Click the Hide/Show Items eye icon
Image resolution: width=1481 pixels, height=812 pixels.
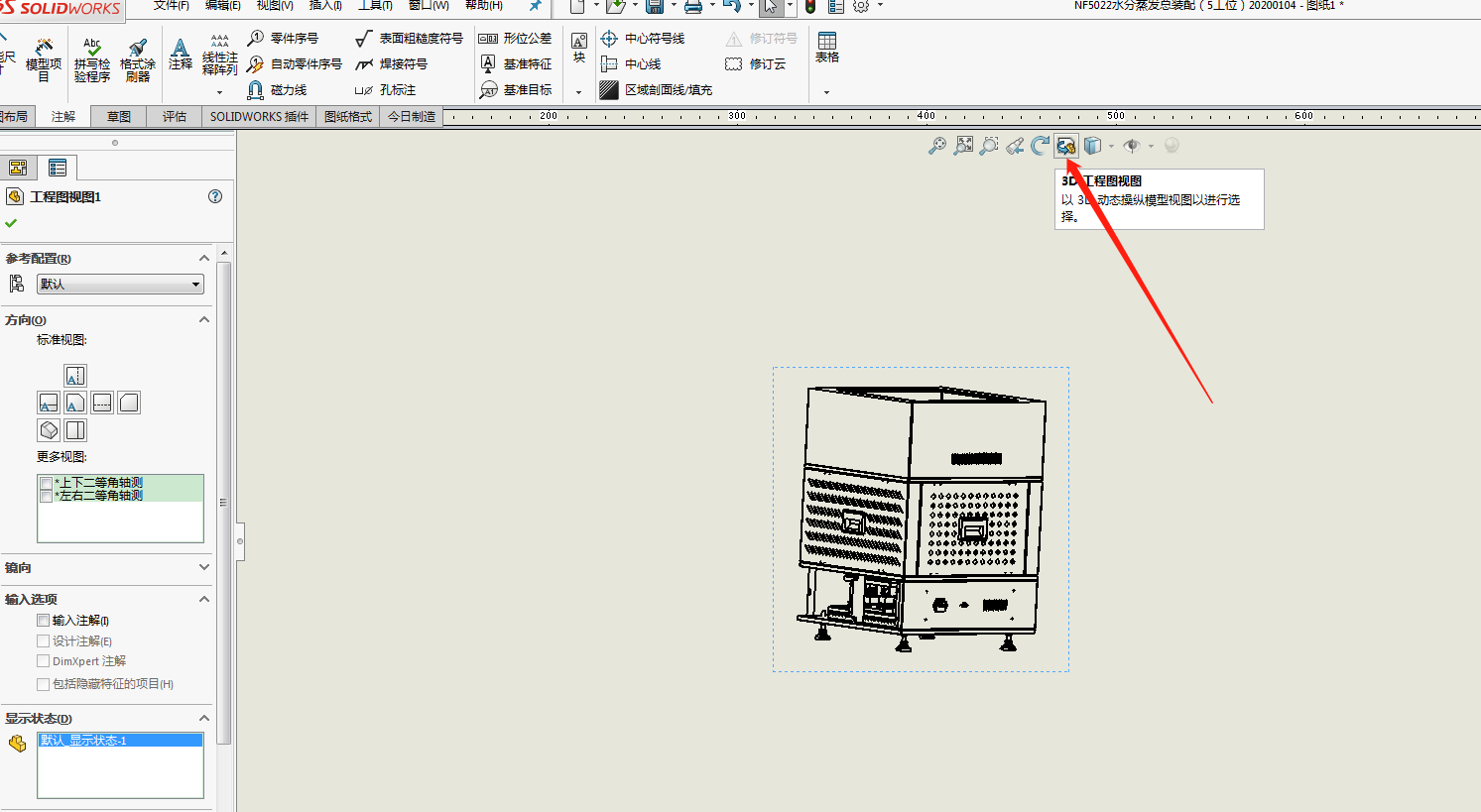[1132, 146]
